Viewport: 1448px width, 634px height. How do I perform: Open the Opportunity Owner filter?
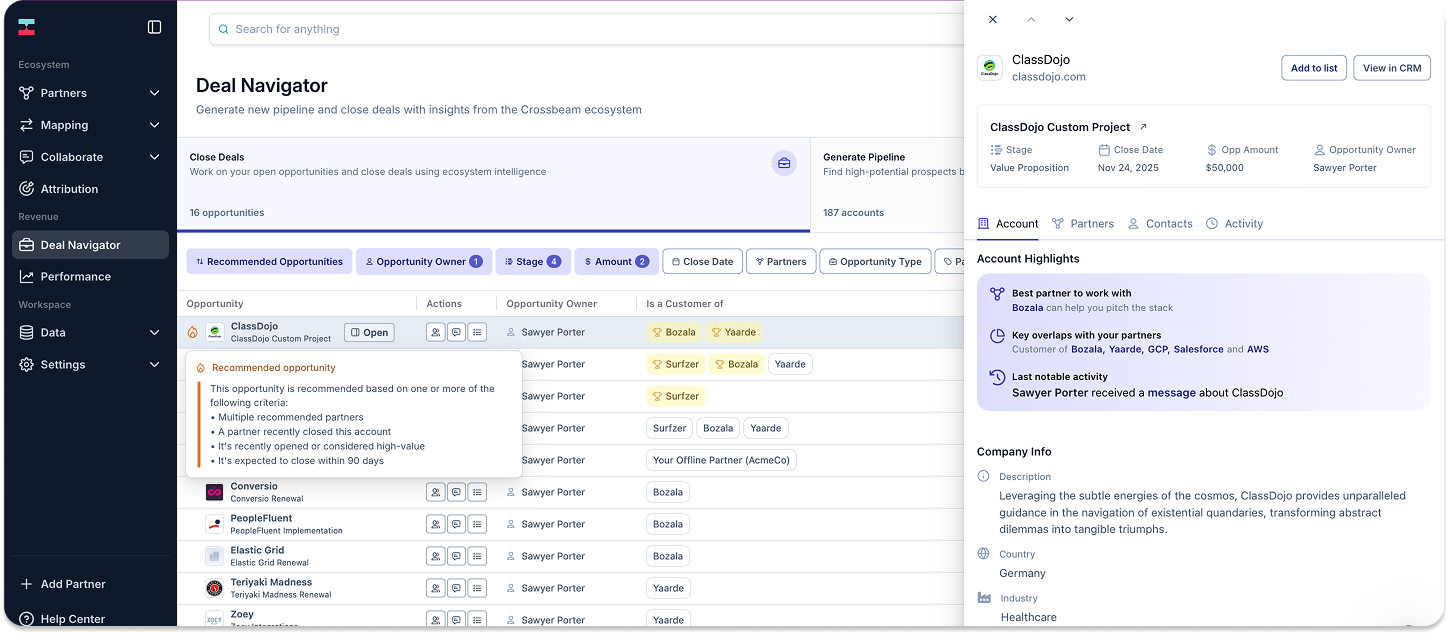424,261
